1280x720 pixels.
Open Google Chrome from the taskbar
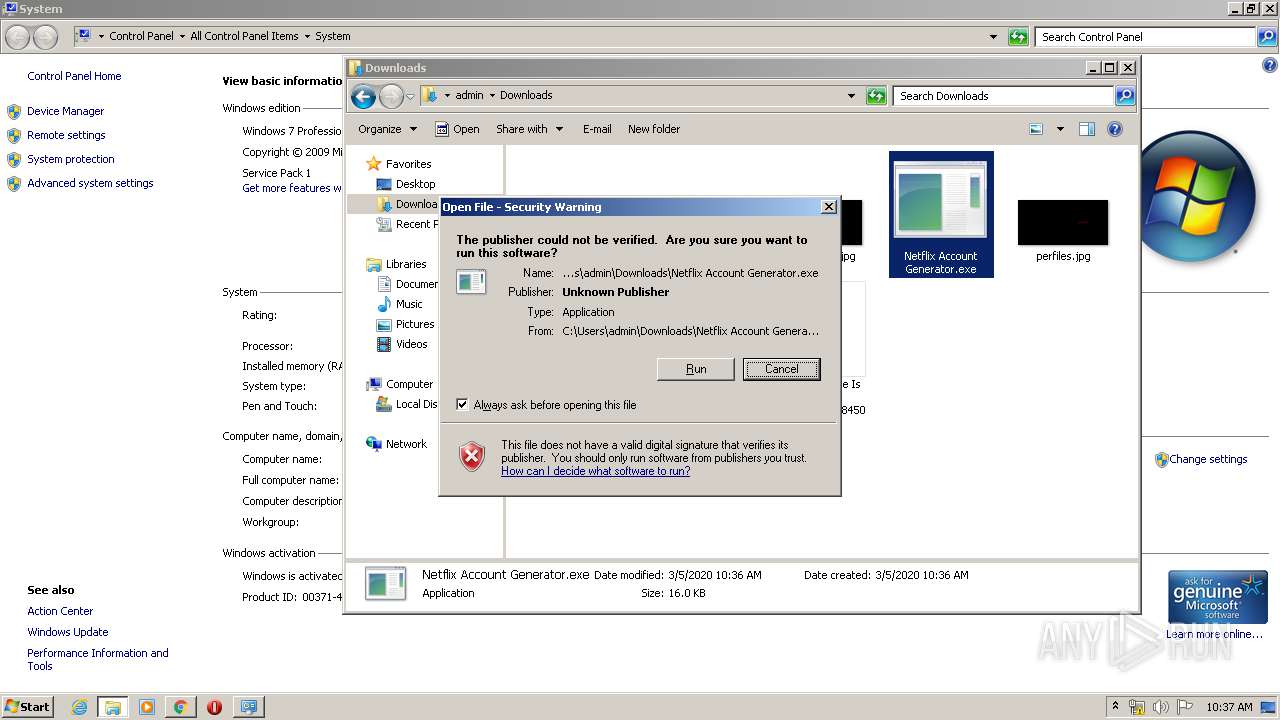(x=180, y=707)
